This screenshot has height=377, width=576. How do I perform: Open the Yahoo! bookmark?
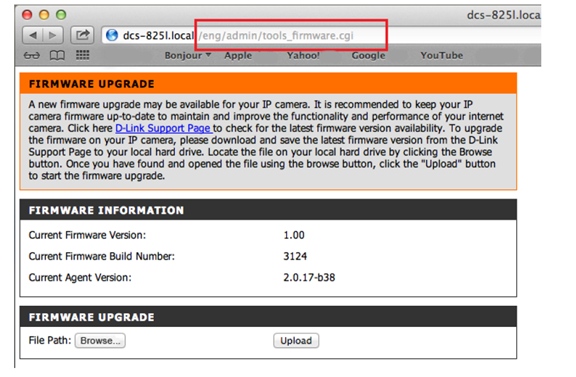pyautogui.click(x=303, y=55)
